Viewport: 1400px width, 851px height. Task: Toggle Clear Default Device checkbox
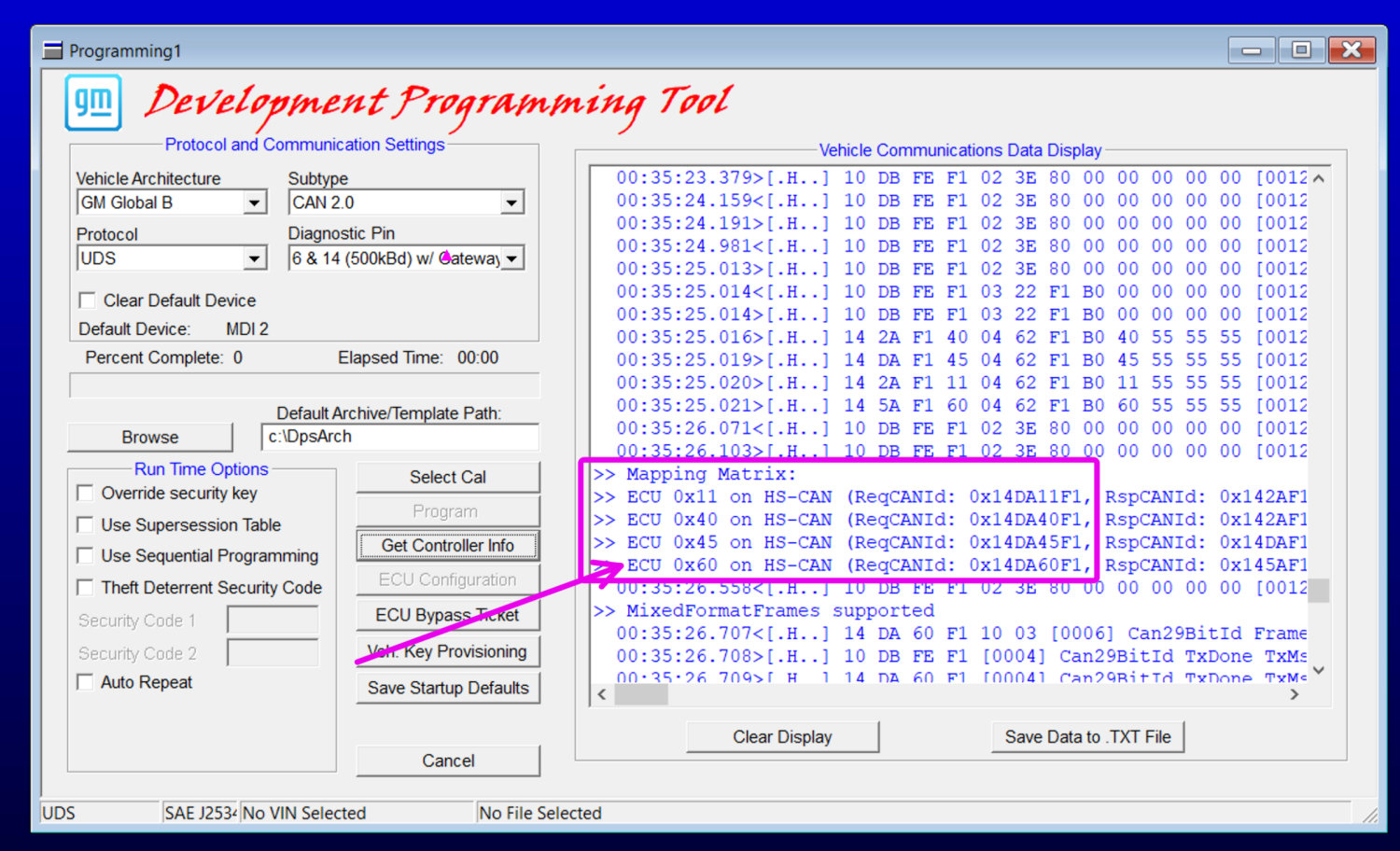click(x=87, y=300)
